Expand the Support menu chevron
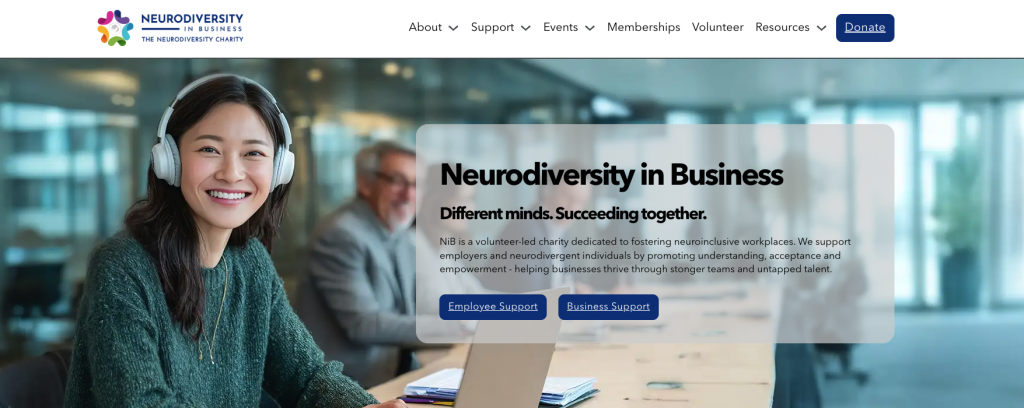This screenshot has height=408, width=1024. pyautogui.click(x=526, y=28)
